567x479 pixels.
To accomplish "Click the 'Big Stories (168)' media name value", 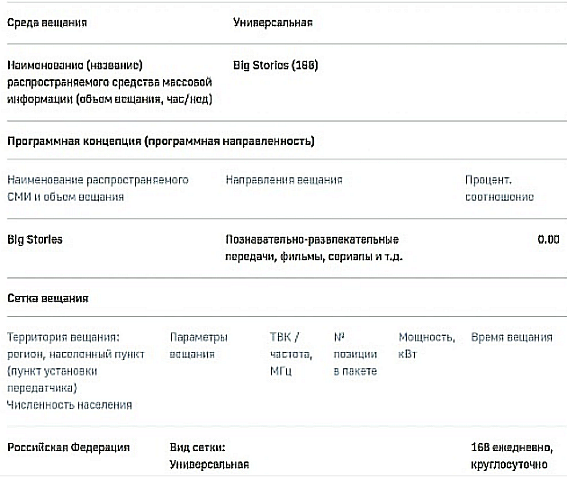I will click(x=276, y=65).
